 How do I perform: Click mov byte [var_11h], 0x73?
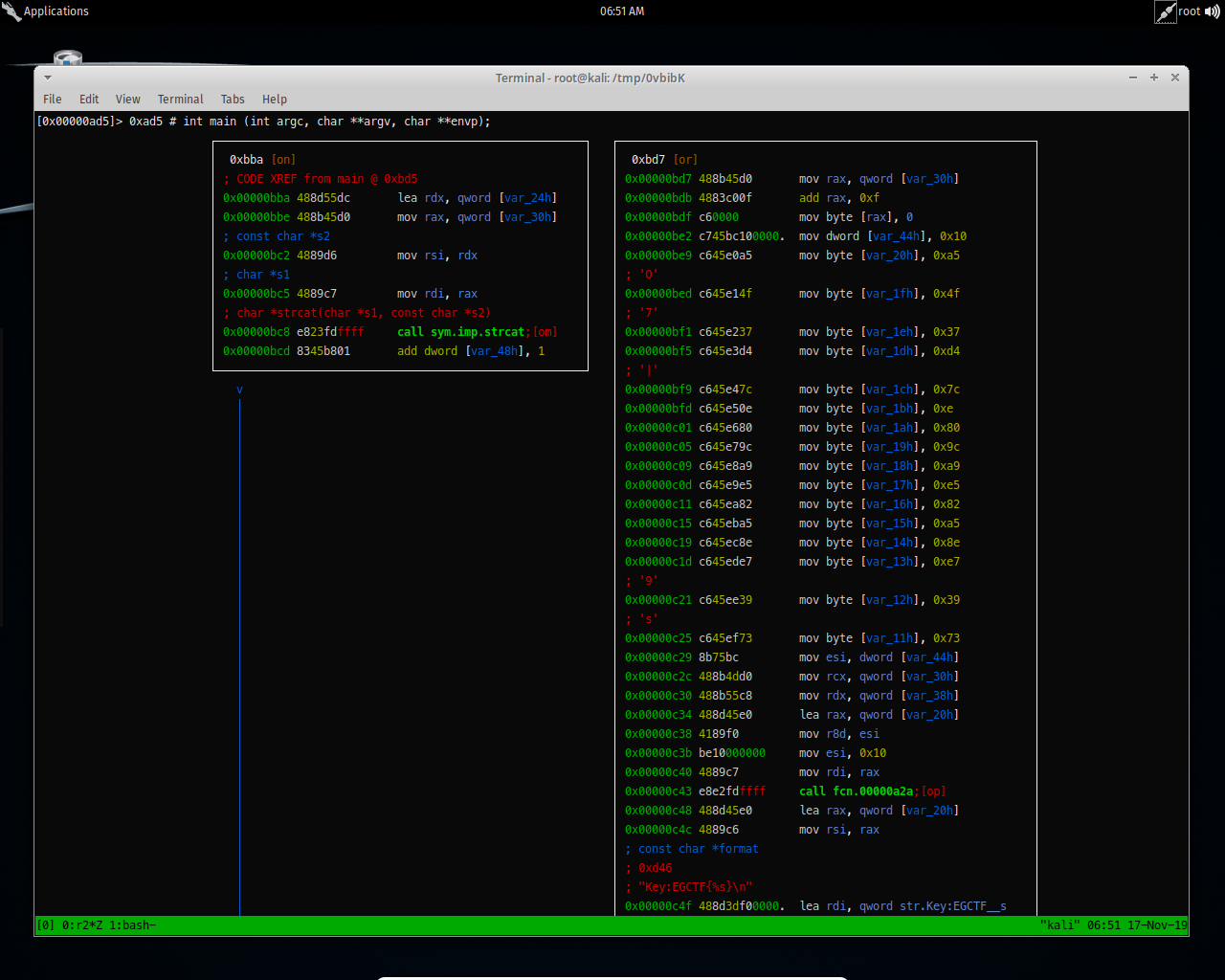click(880, 638)
